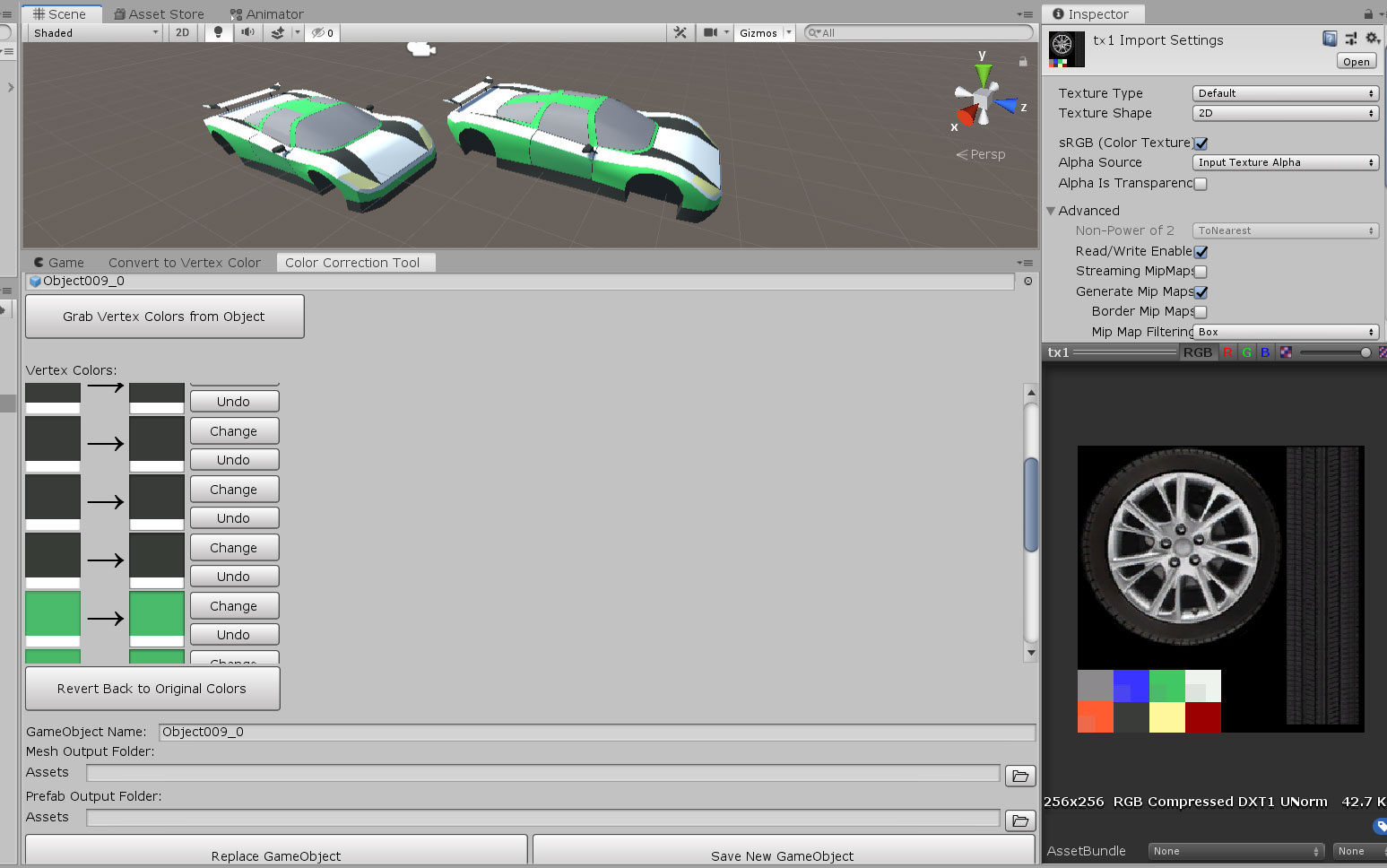
Task: Click the Revert Back to Original Colors button
Action: [x=152, y=688]
